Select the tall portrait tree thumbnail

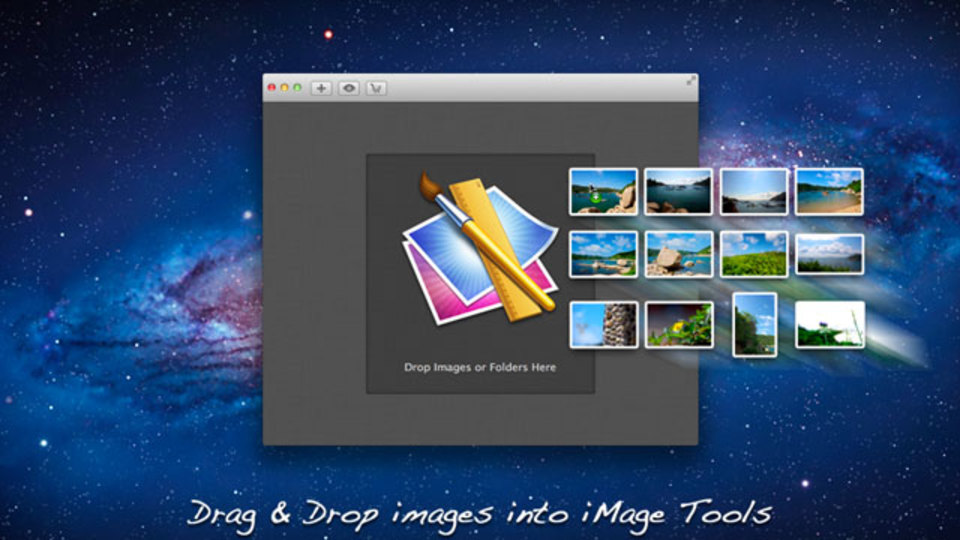[x=755, y=324]
